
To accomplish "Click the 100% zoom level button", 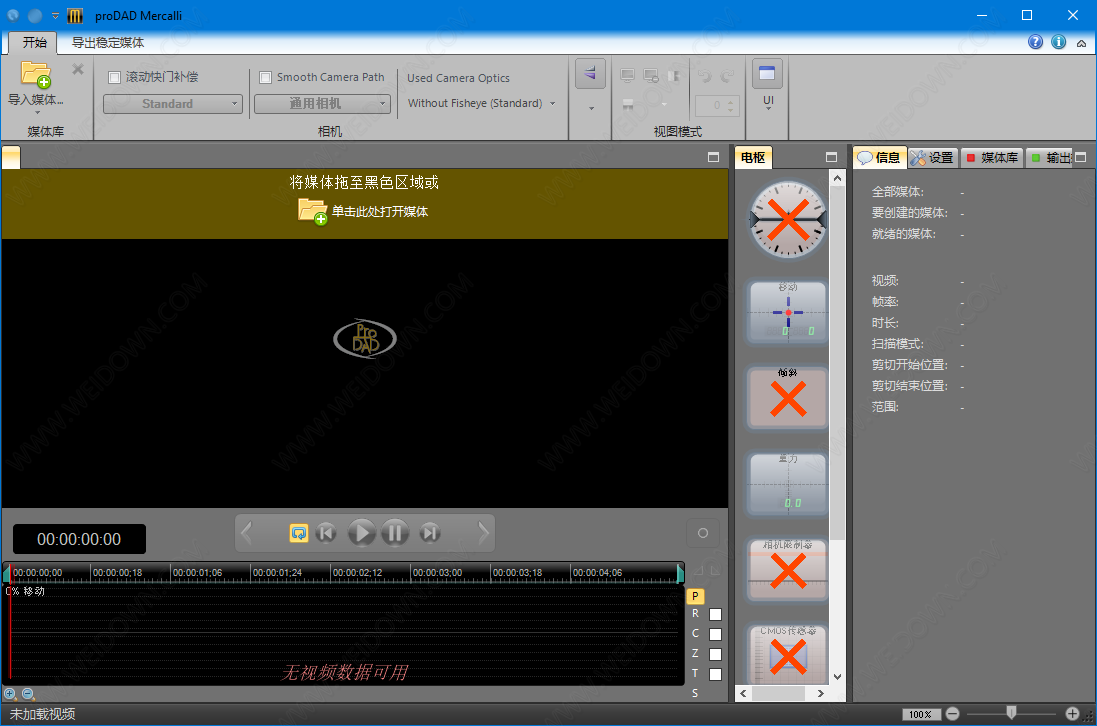I will [x=920, y=714].
